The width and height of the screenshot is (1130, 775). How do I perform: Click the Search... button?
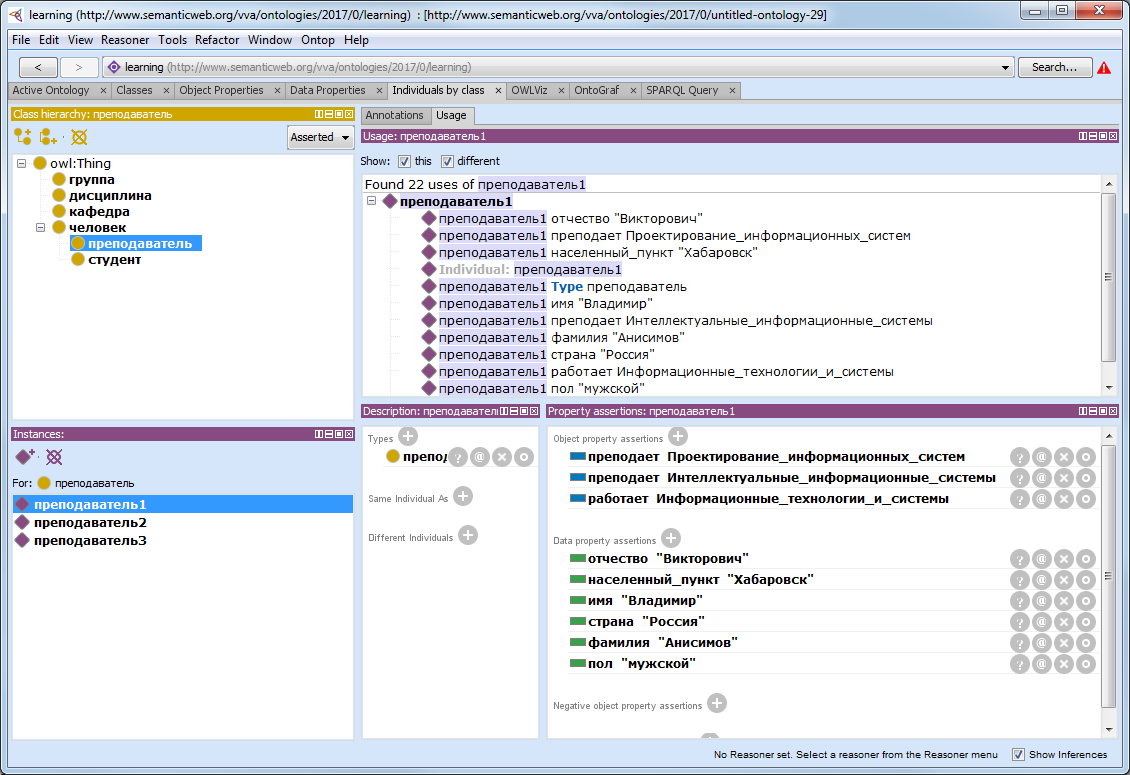[1054, 68]
